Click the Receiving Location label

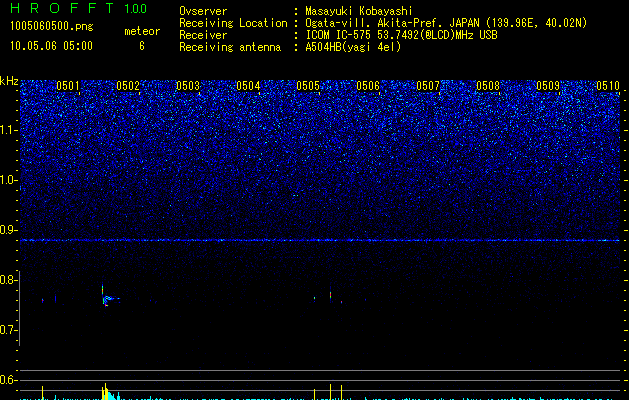(233, 23)
